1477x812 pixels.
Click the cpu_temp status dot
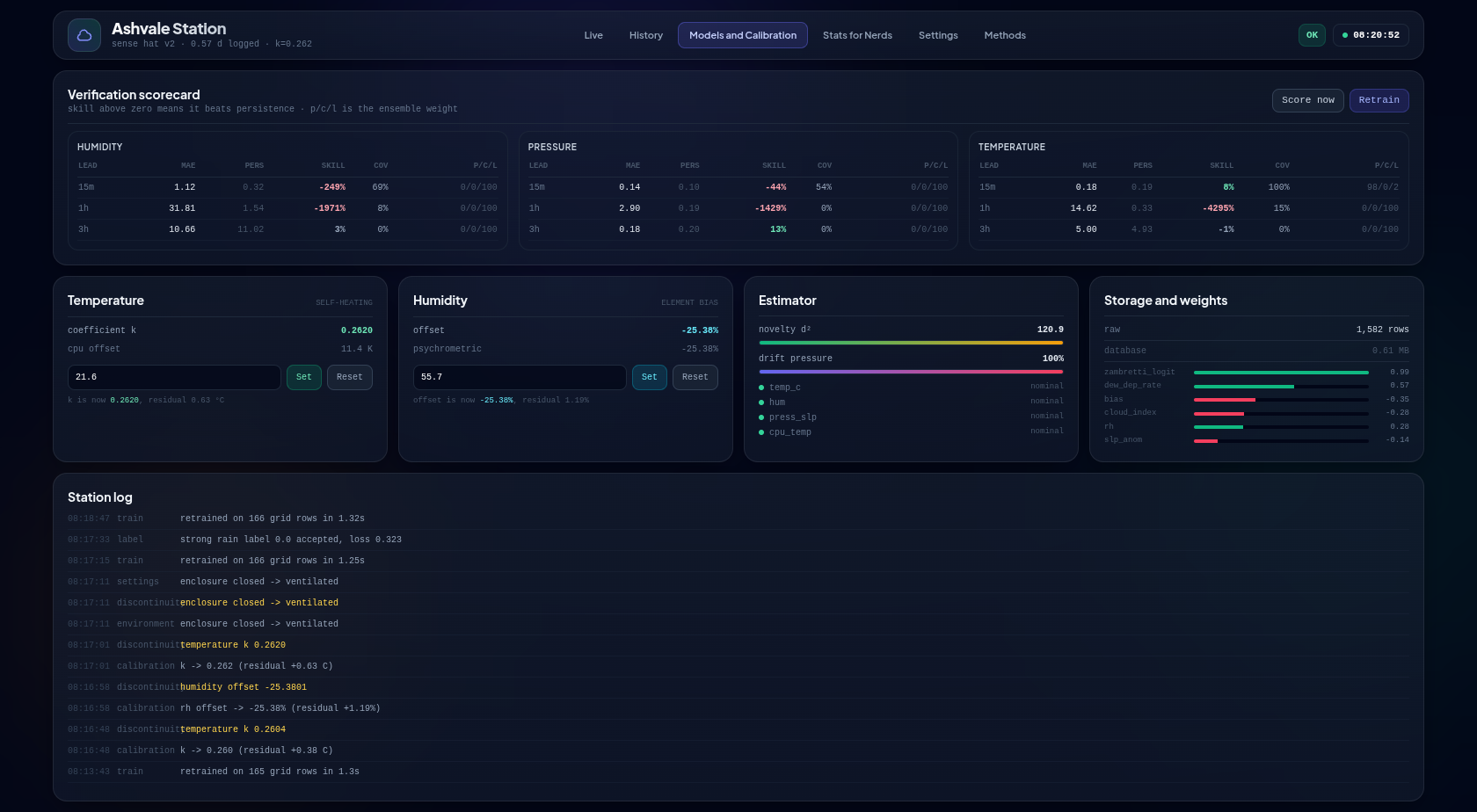pyautogui.click(x=761, y=432)
